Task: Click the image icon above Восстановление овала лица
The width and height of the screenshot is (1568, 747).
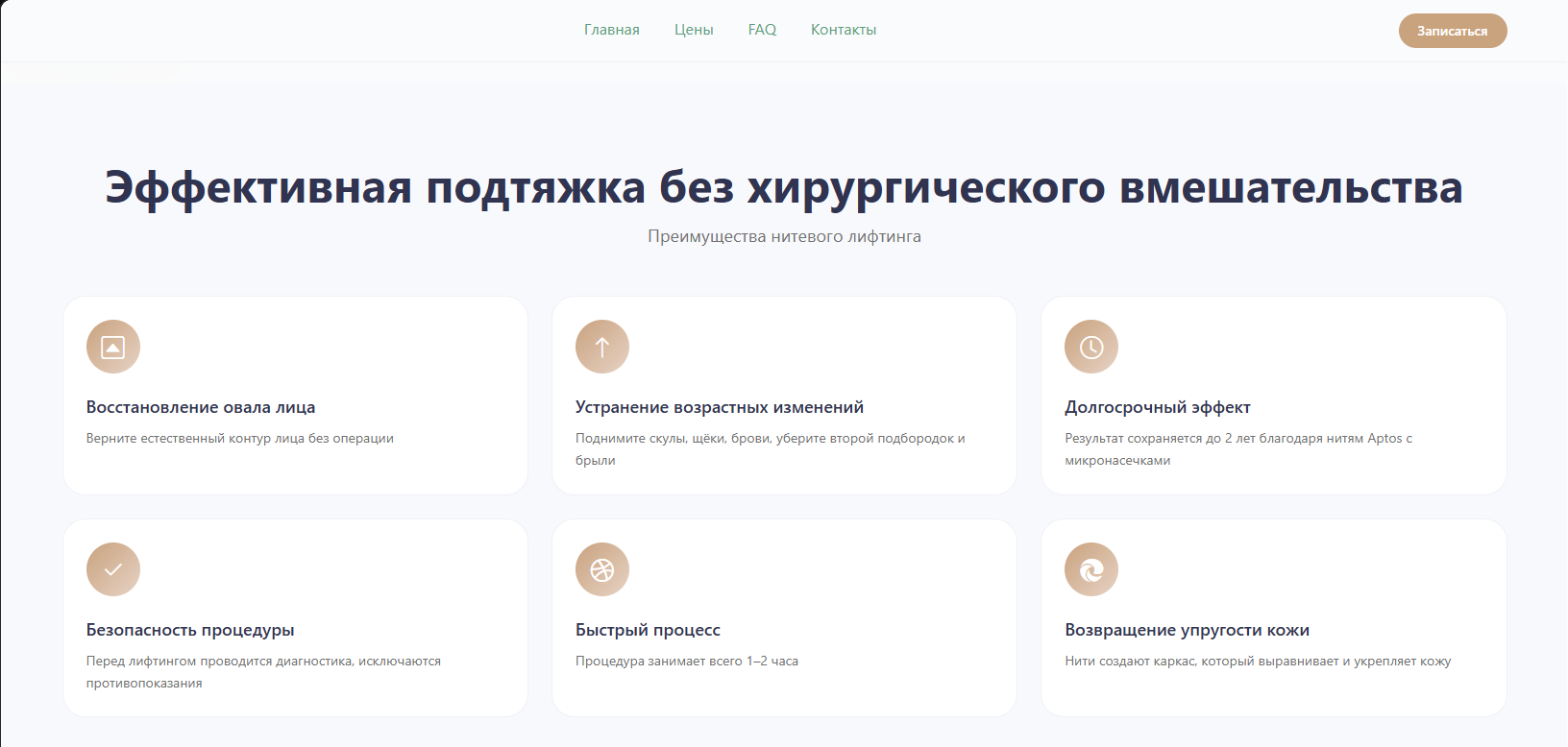Action: (113, 347)
